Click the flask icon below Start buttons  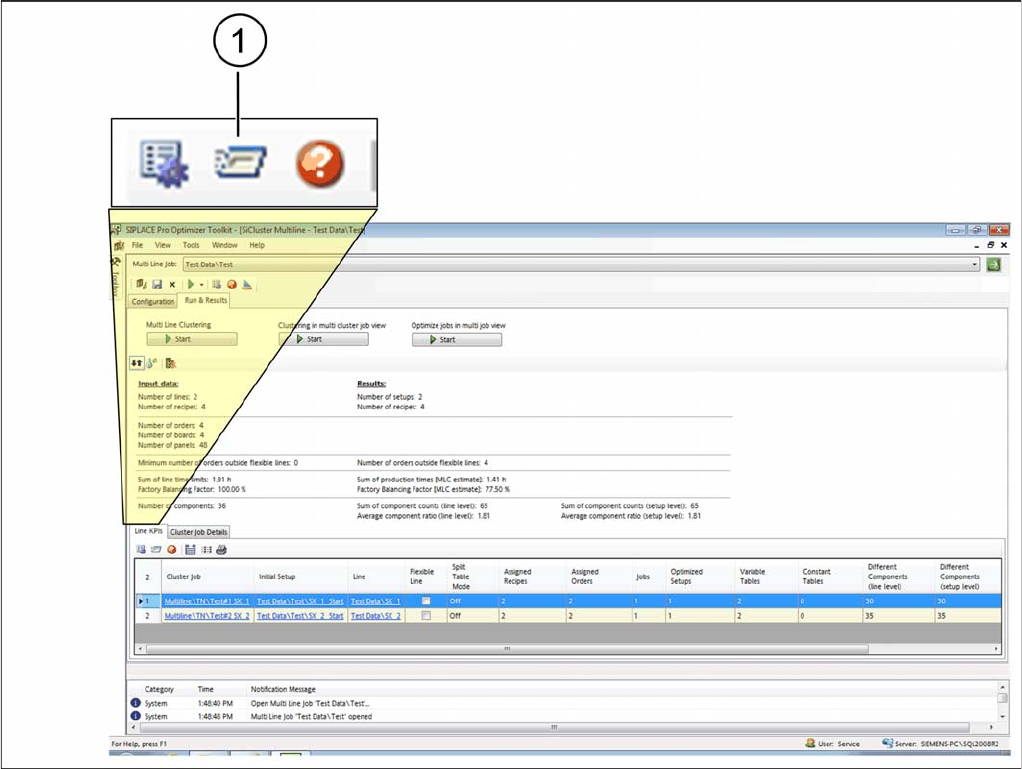(151, 363)
